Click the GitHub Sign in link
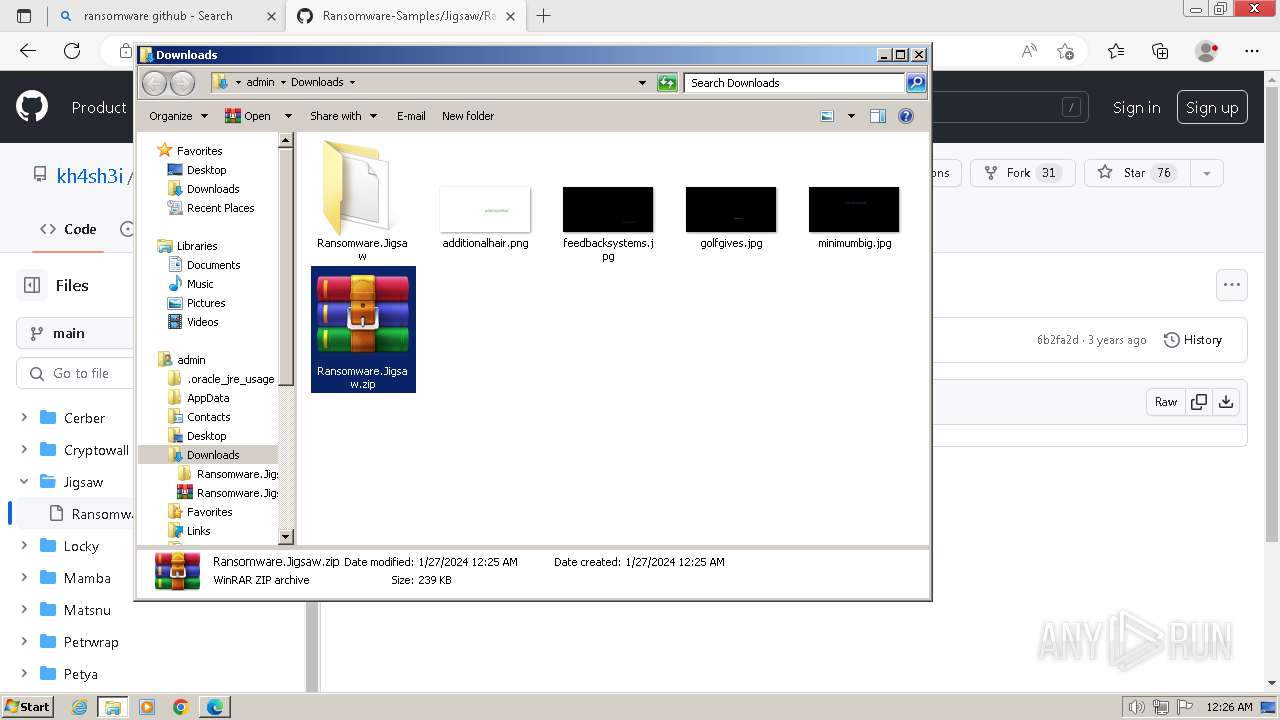The image size is (1280, 720). (1137, 107)
